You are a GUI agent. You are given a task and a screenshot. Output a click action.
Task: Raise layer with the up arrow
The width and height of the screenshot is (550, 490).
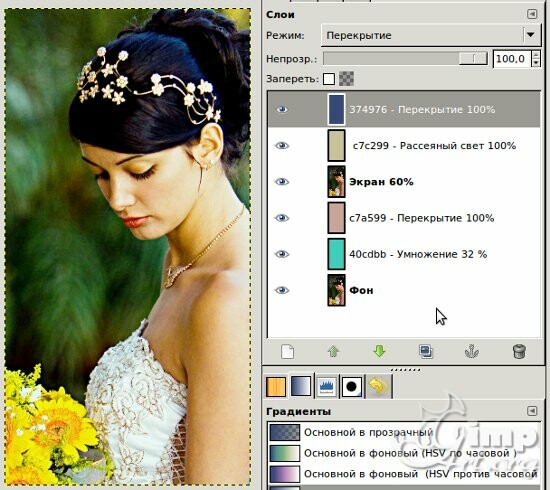[x=333, y=351]
